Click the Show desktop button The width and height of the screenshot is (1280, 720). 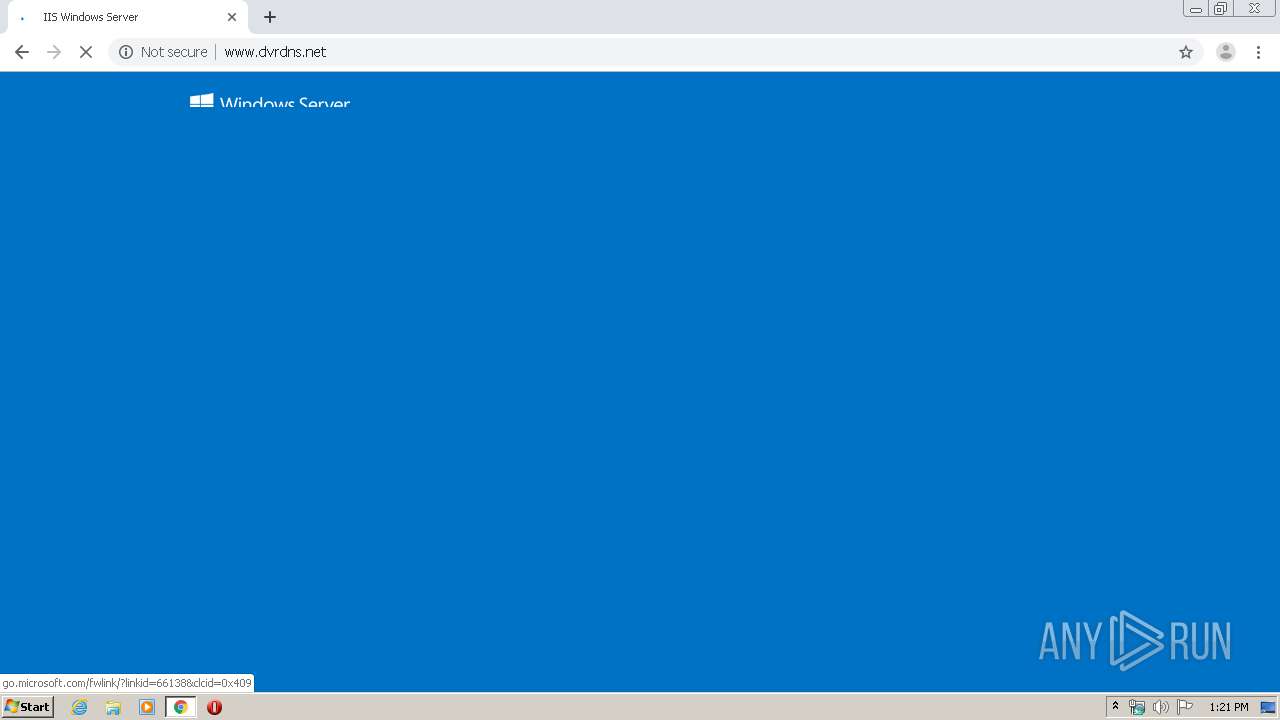click(x=1268, y=707)
